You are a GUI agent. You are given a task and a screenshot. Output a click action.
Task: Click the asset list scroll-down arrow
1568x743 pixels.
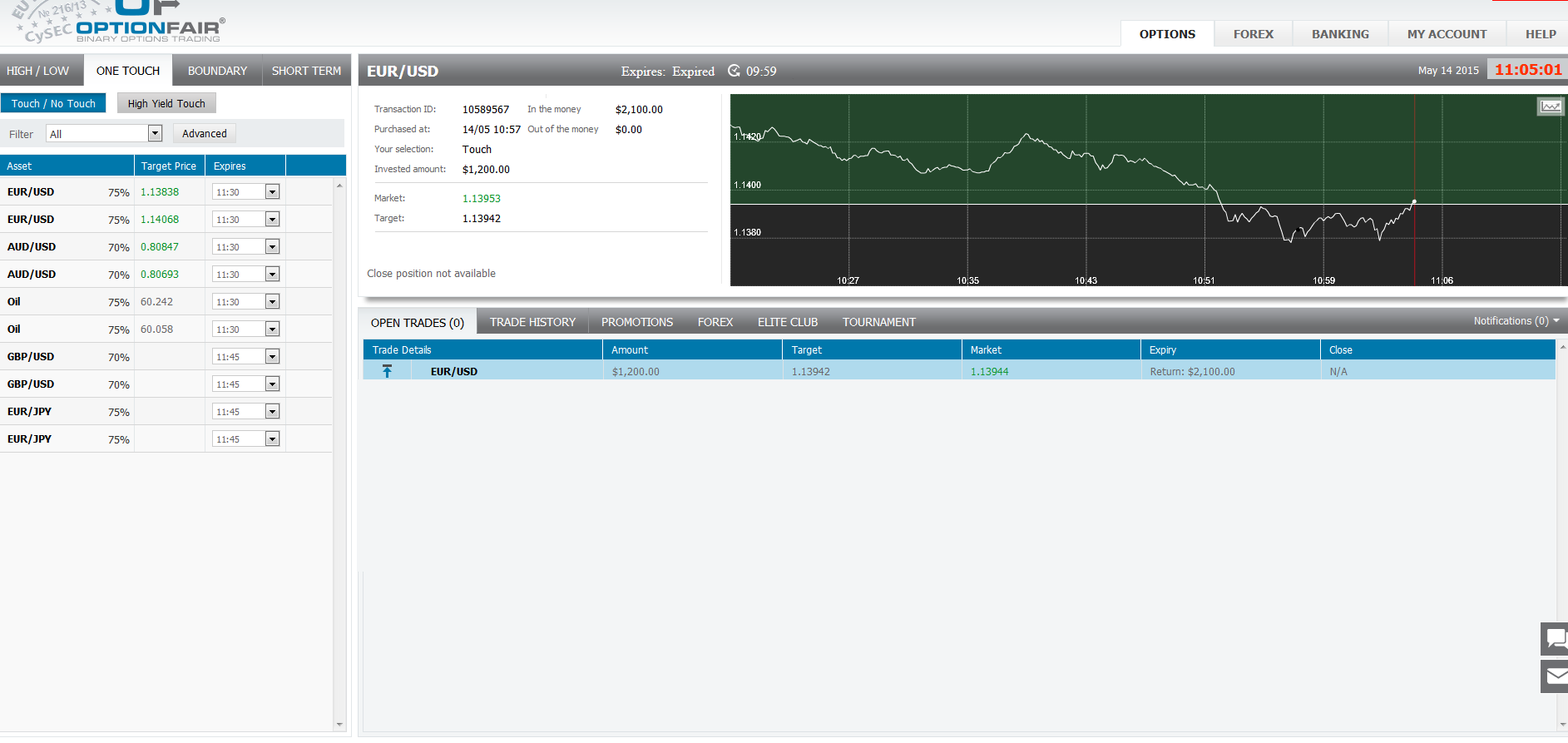[339, 725]
